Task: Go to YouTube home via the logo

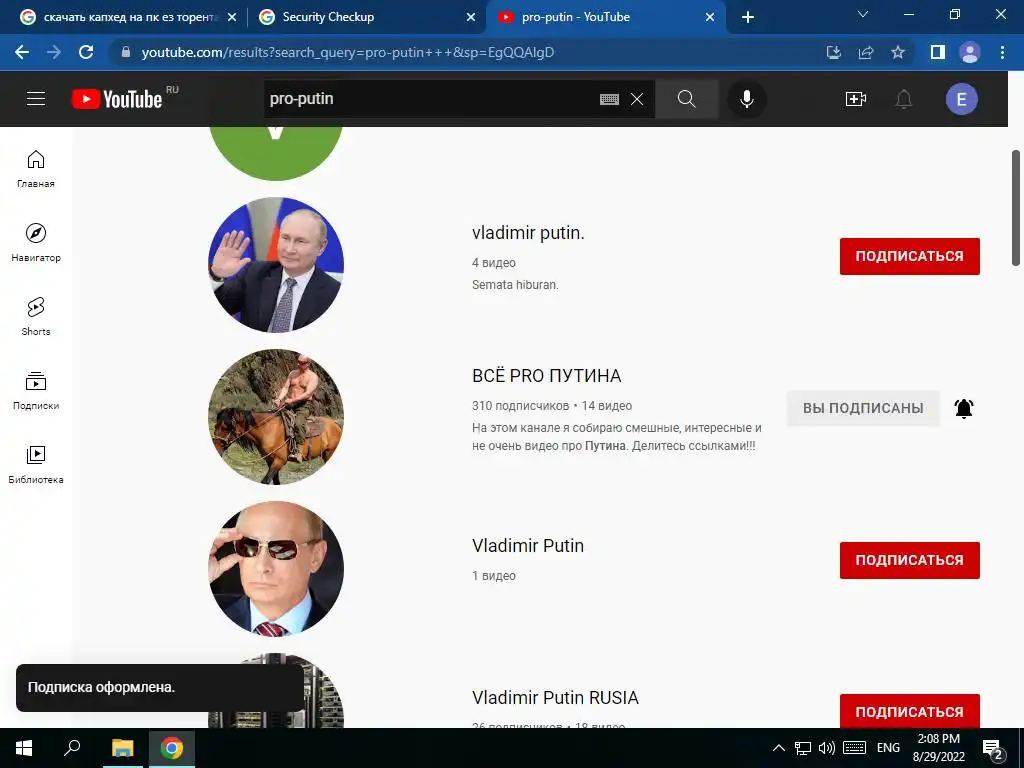Action: point(117,99)
